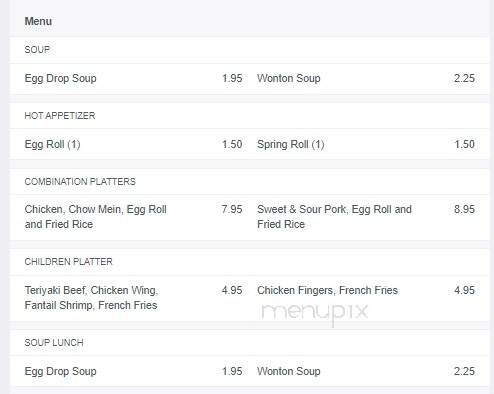Click Chicken Fingers, French Fries item
This screenshot has height=394, width=494.
[327, 290]
